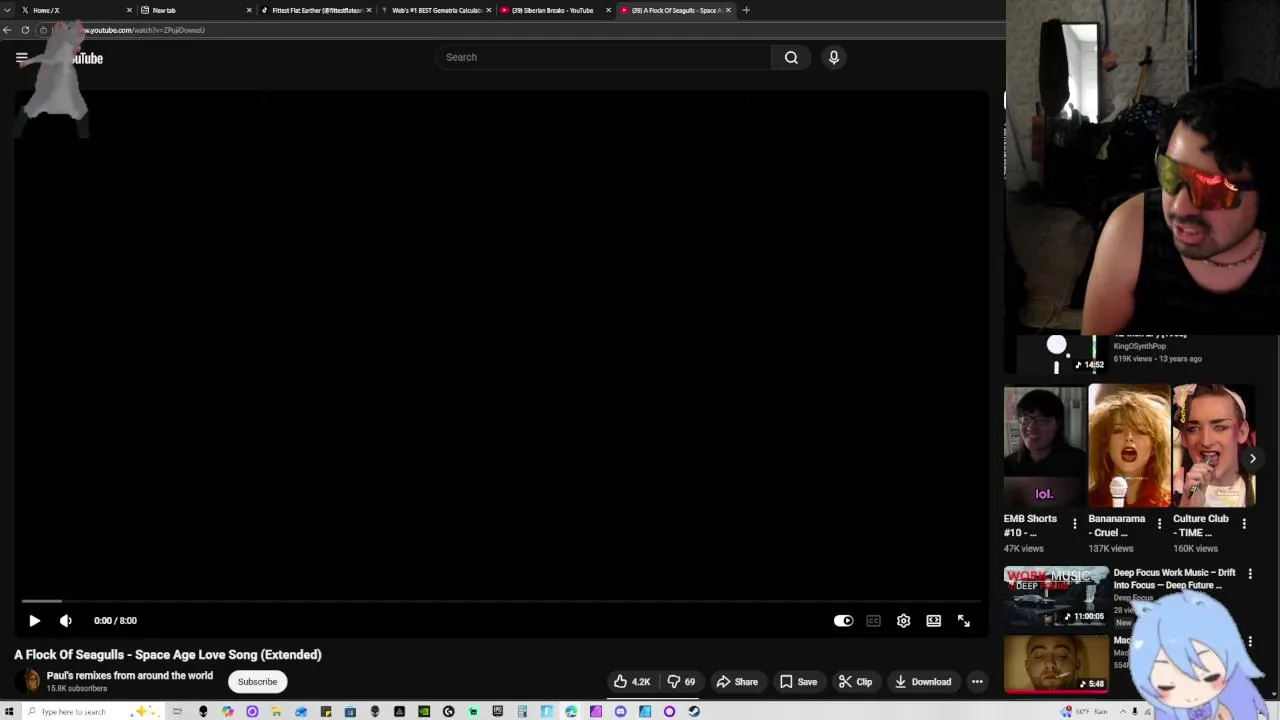This screenshot has width=1280, height=720.
Task: Play the Space Age Love Song video
Action: click(34, 621)
